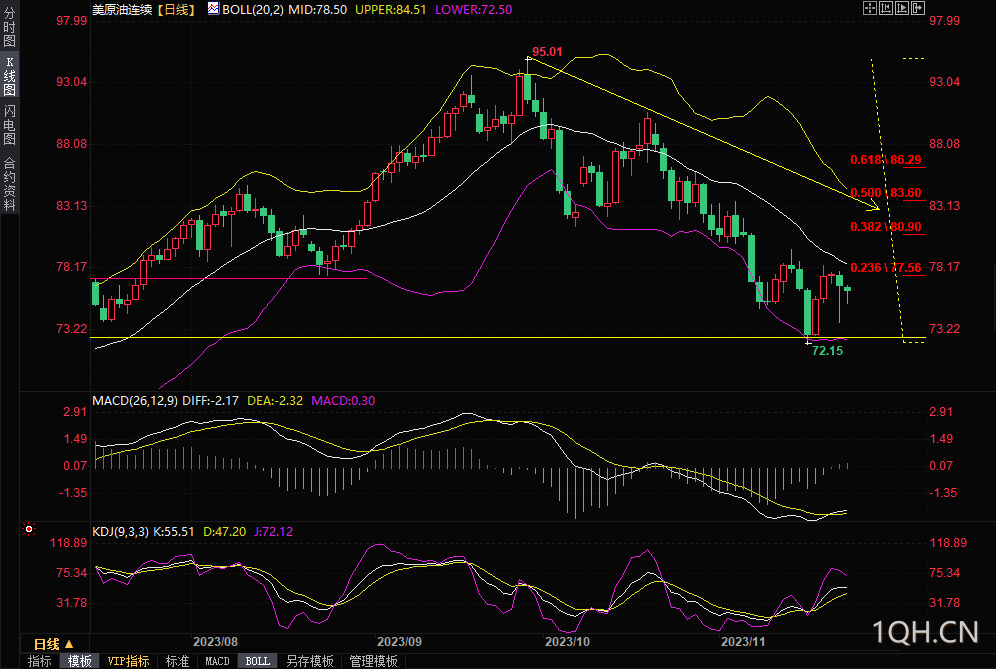The height and width of the screenshot is (669, 996).
Task: Click the BOLL indicator icon beside the title
Action: (213, 9)
